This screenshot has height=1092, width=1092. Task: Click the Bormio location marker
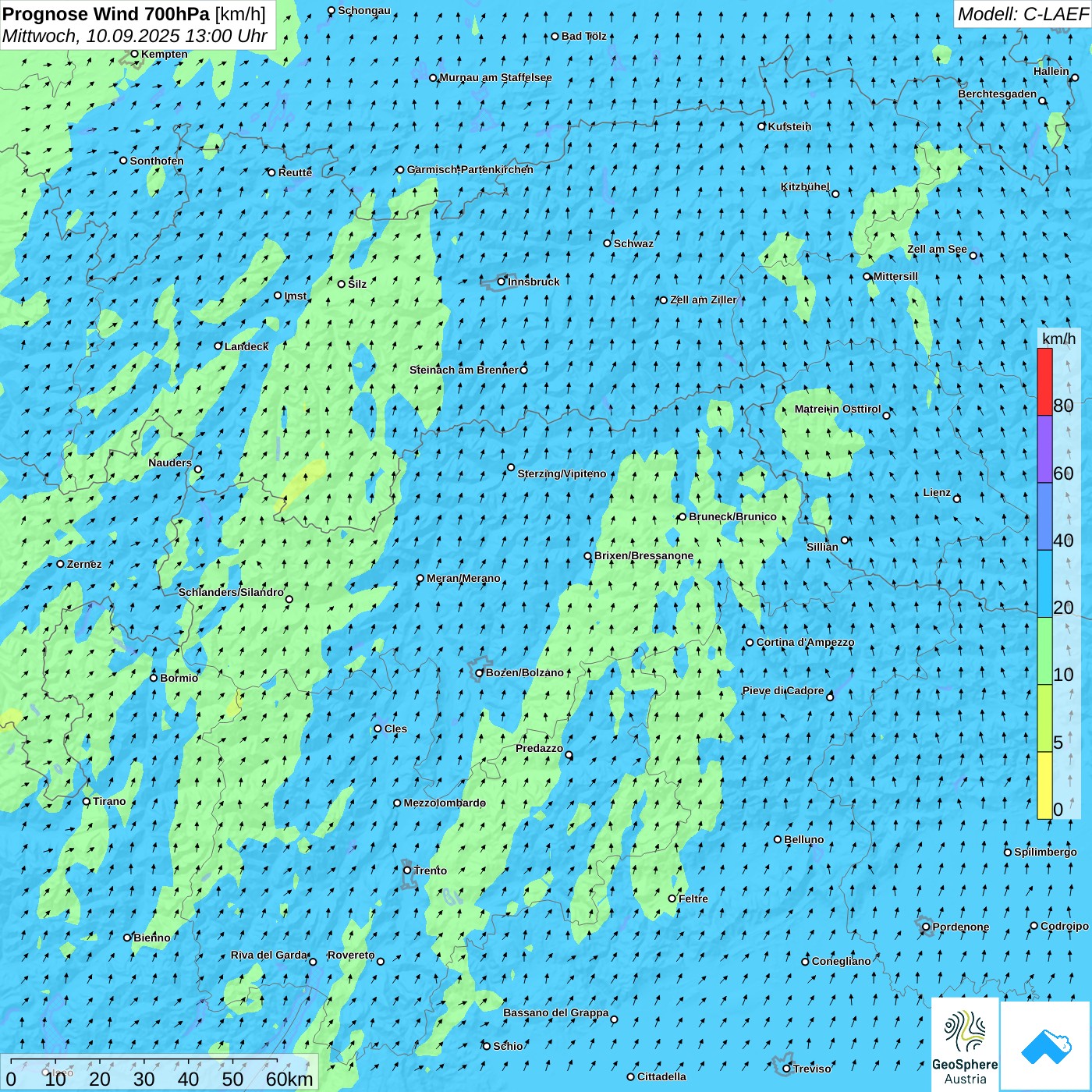coord(154,678)
